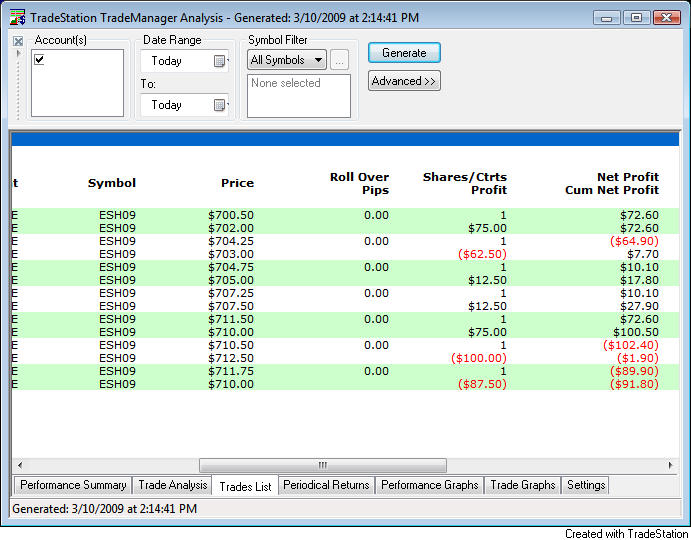
Task: Select price cell $707.50
Action: (x=231, y=306)
